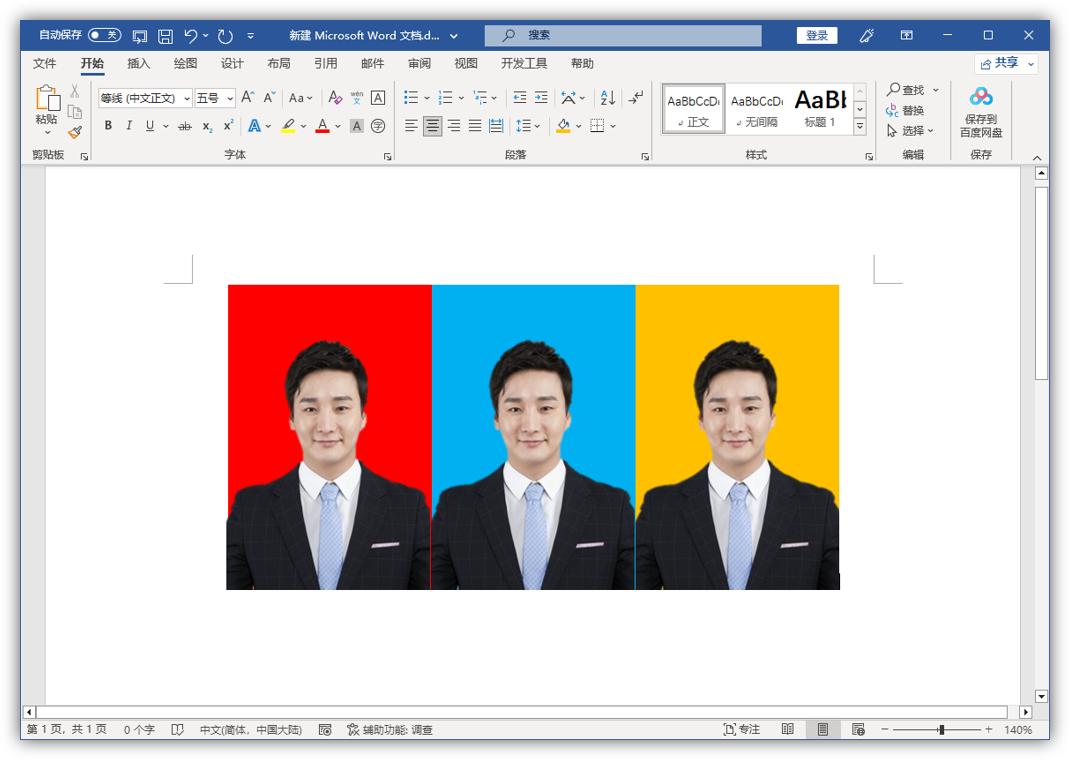Select the subscript icon
The width and height of the screenshot is (1070, 760).
coord(208,126)
